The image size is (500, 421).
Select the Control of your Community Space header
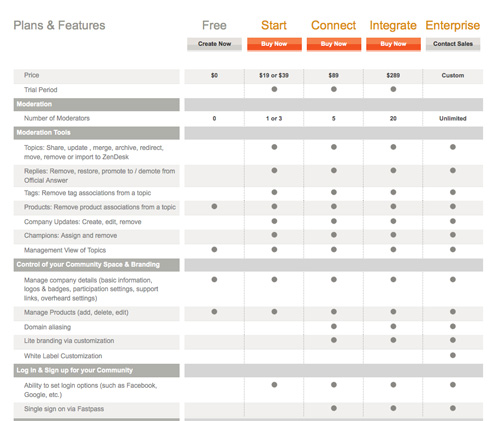[97, 265]
